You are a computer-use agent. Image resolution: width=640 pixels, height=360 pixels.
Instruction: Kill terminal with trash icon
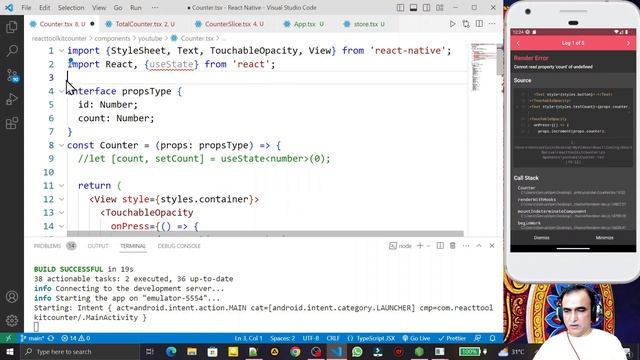(x=453, y=246)
